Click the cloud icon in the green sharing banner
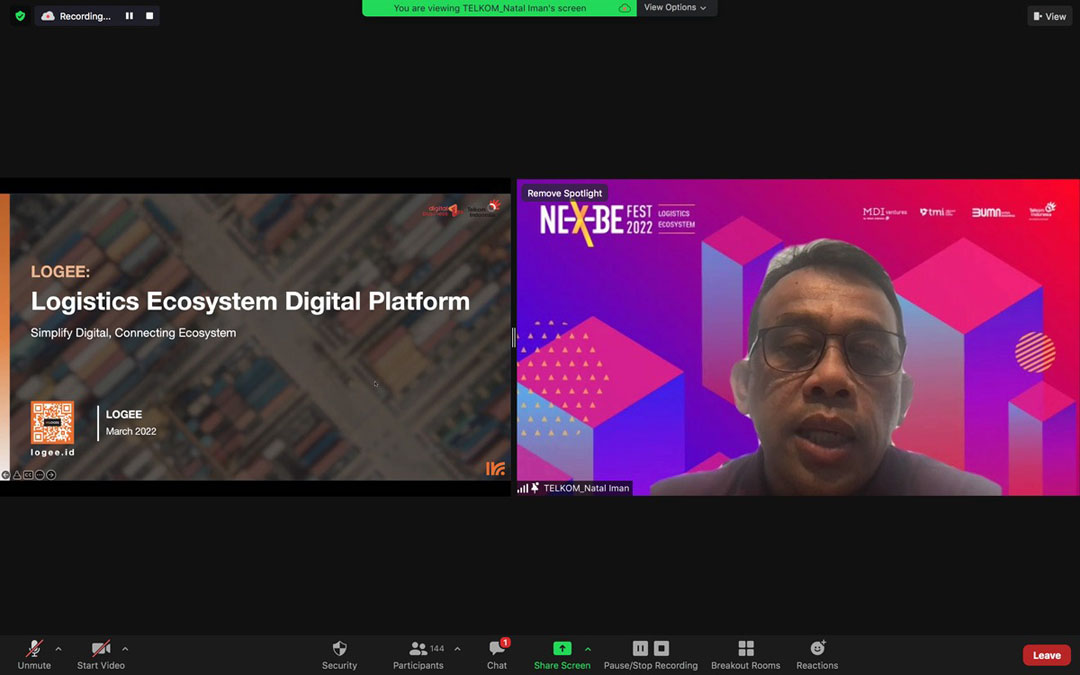1080x675 pixels. tap(625, 8)
